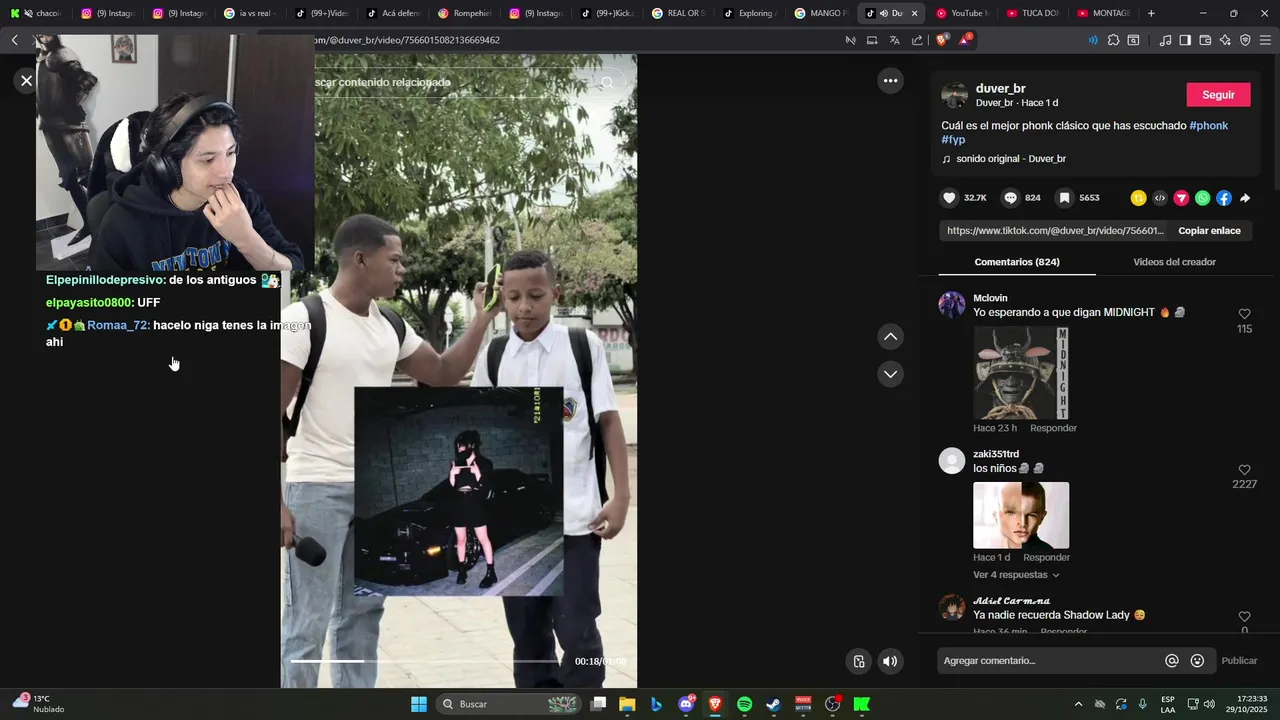Switch to Videos del creador tab
Image resolution: width=1280 pixels, height=720 pixels.
1174,262
